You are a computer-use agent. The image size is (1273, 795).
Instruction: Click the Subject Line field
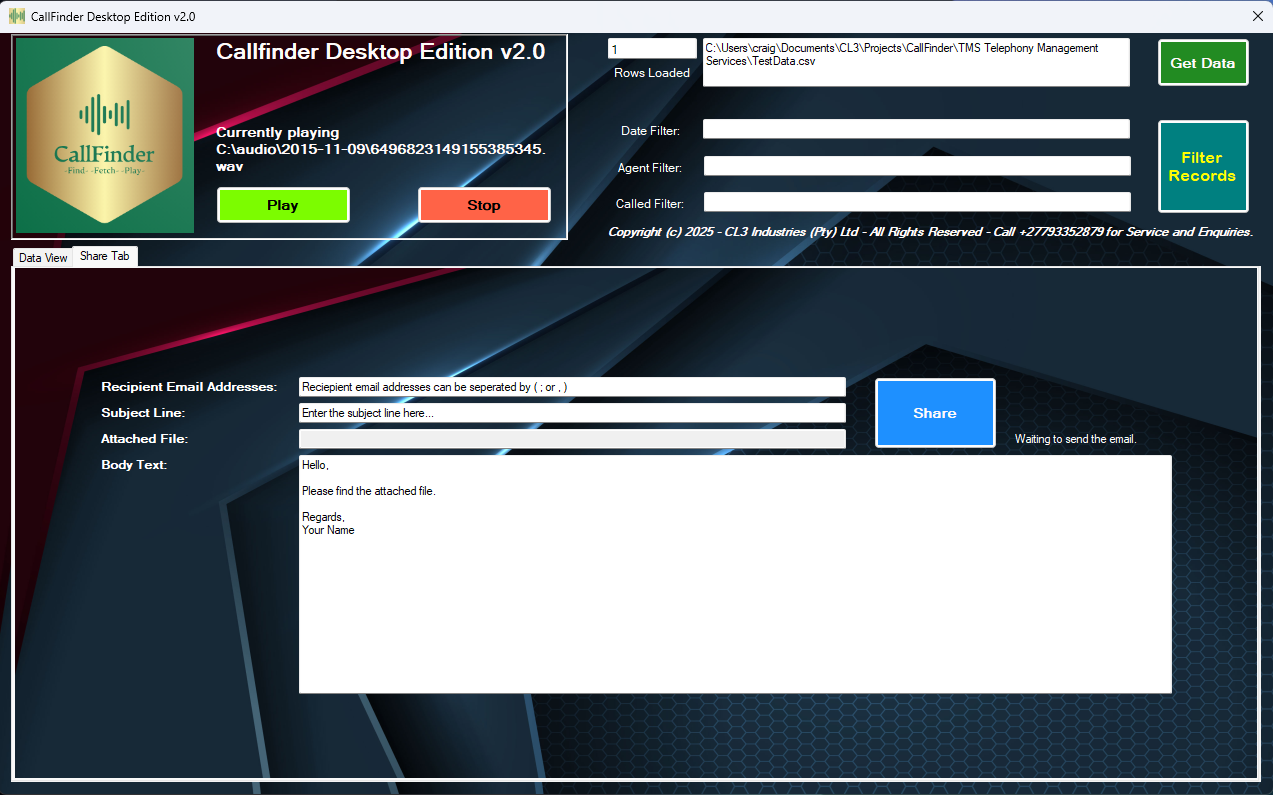click(x=571, y=412)
